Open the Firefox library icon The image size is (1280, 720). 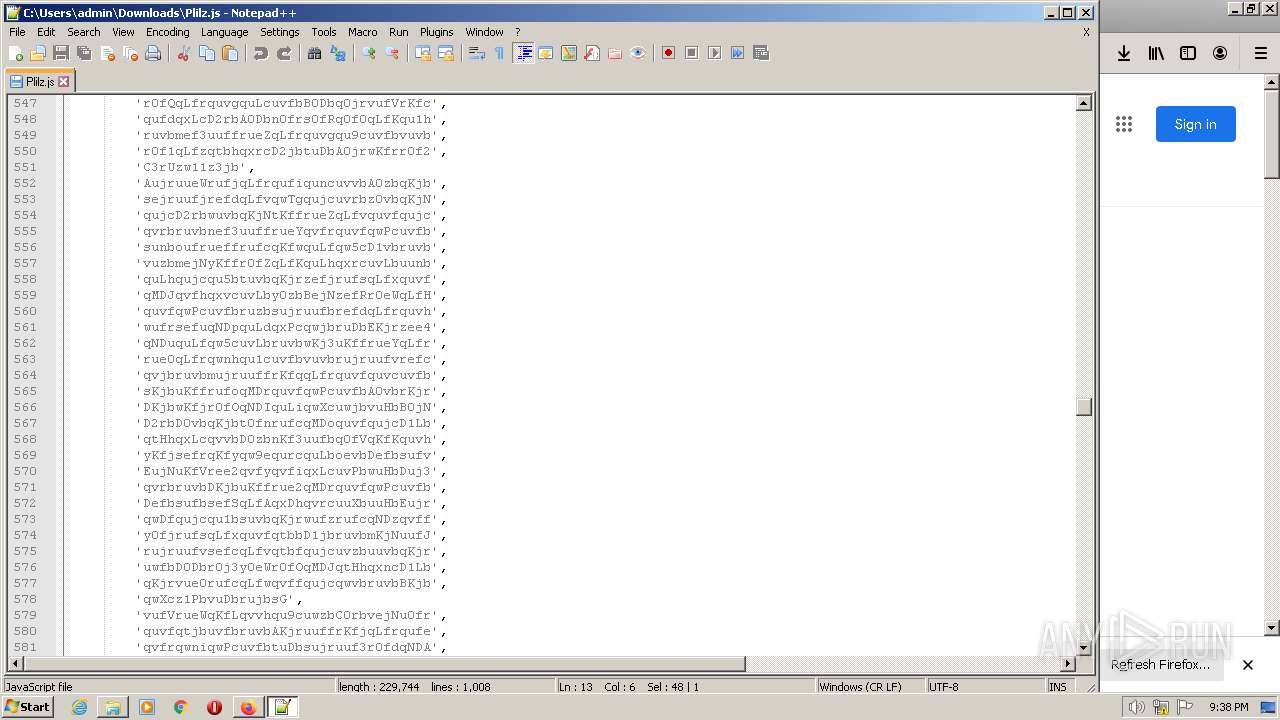pos(1156,53)
